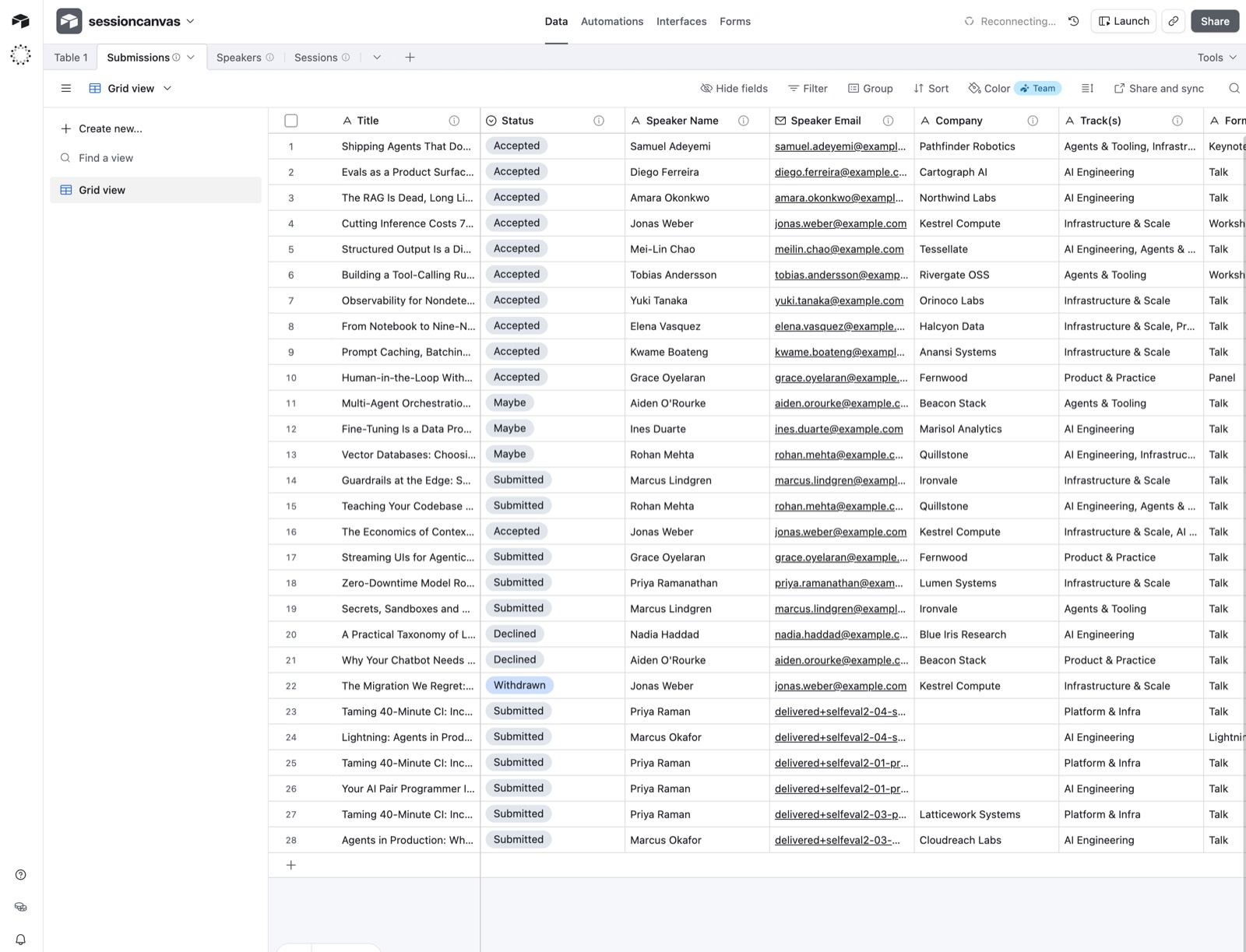Open the notifications bell icon
Screen dimensions: 1246x952
point(20,940)
